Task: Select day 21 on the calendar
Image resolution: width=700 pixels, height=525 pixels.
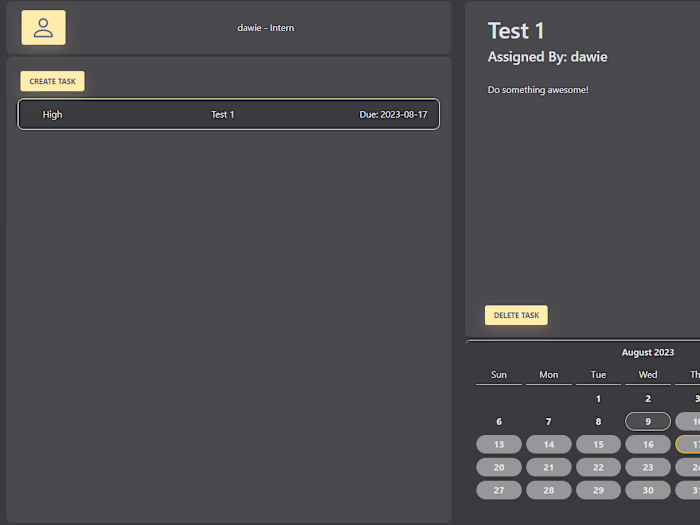Action: (549, 467)
